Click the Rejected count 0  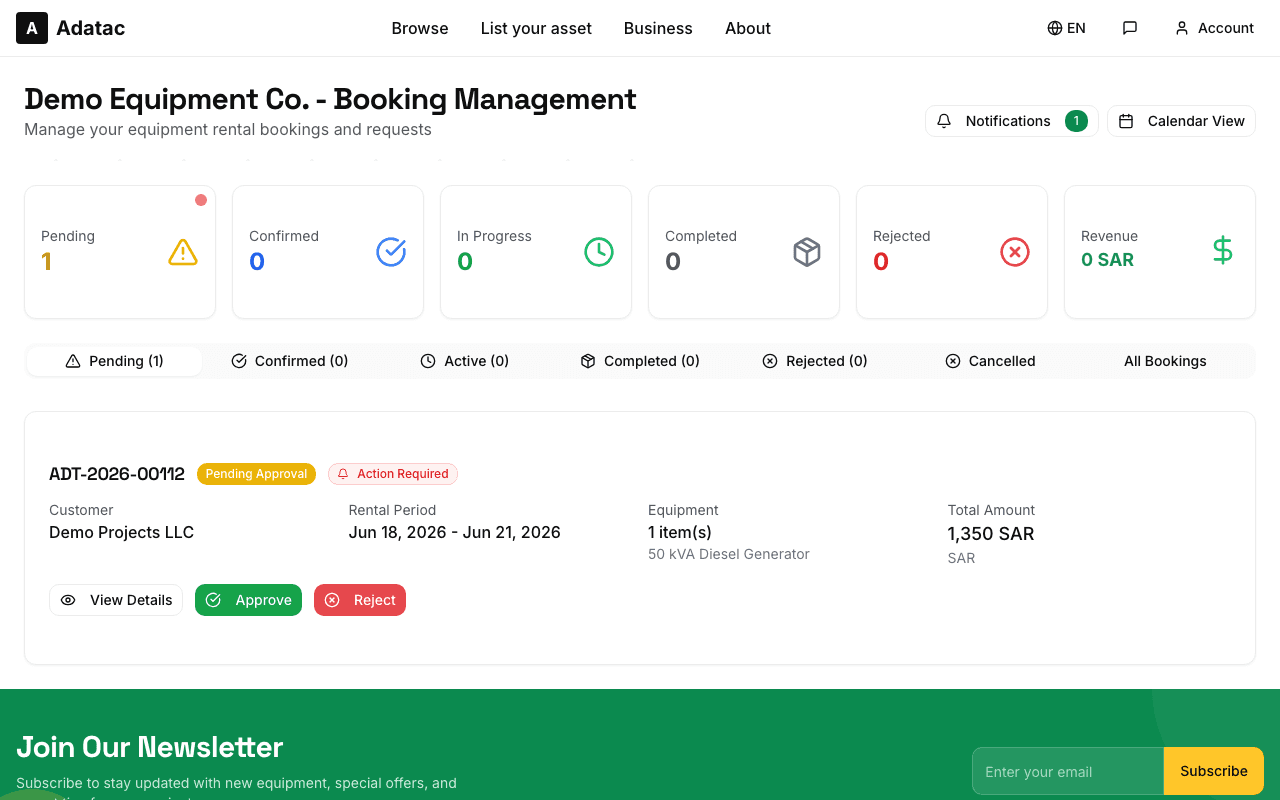[x=881, y=262]
